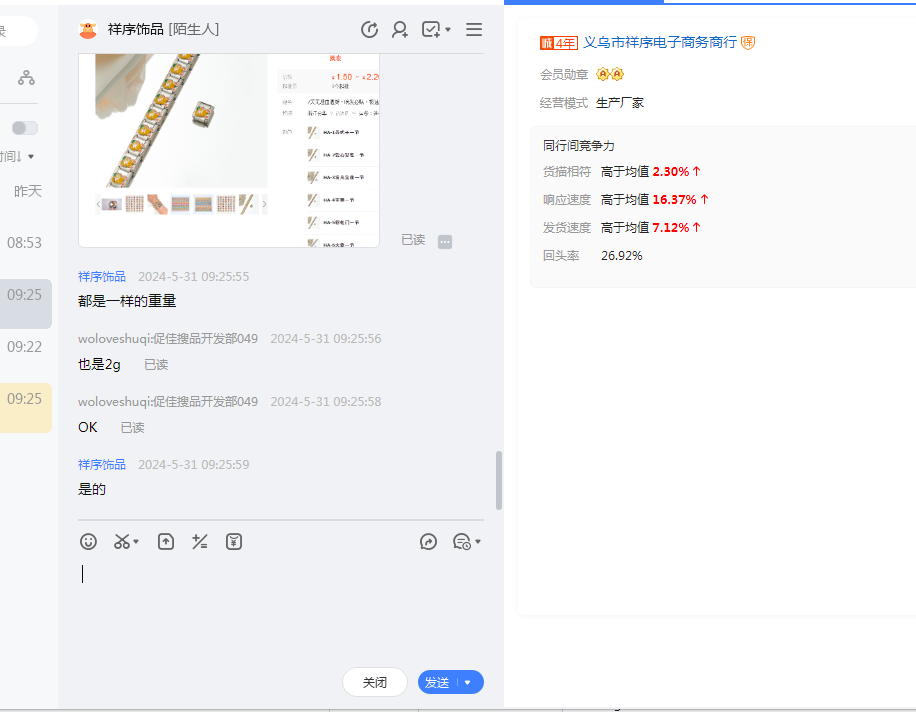This screenshot has width=916, height=712.
Task: Open the emoji picker in chat toolbar
Action: pyautogui.click(x=89, y=542)
